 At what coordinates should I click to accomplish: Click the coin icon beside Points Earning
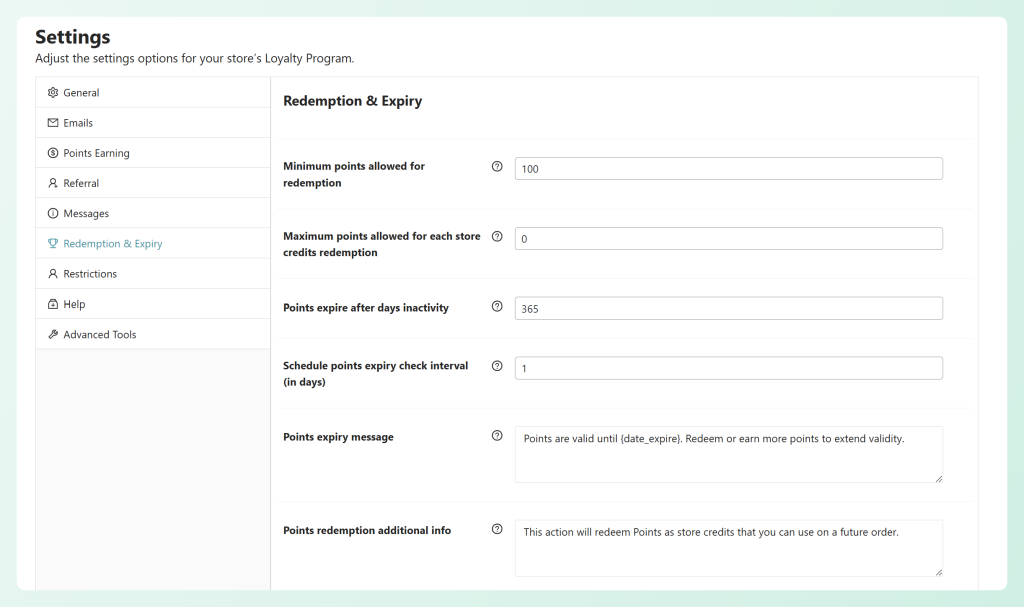tap(52, 152)
